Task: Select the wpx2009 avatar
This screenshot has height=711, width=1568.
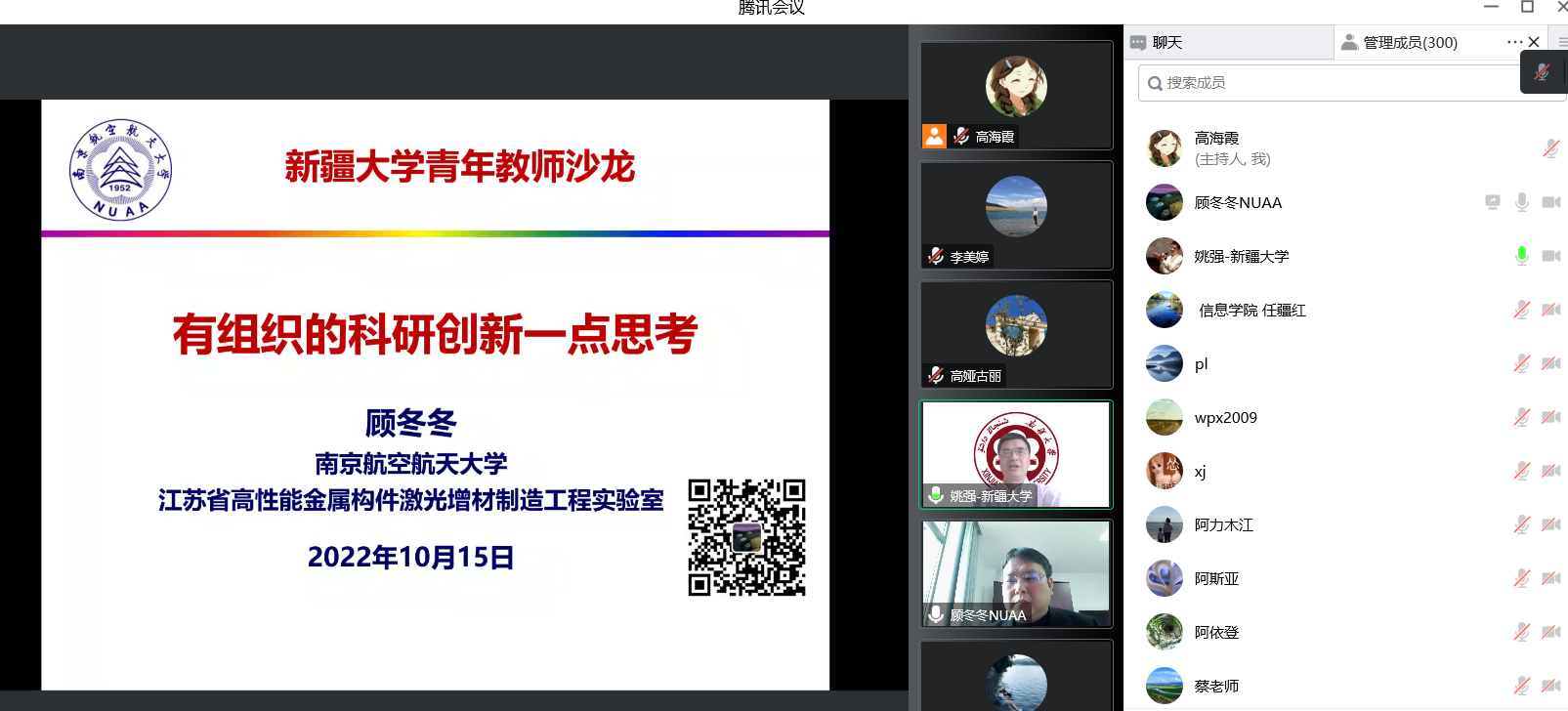Action: pos(1165,417)
